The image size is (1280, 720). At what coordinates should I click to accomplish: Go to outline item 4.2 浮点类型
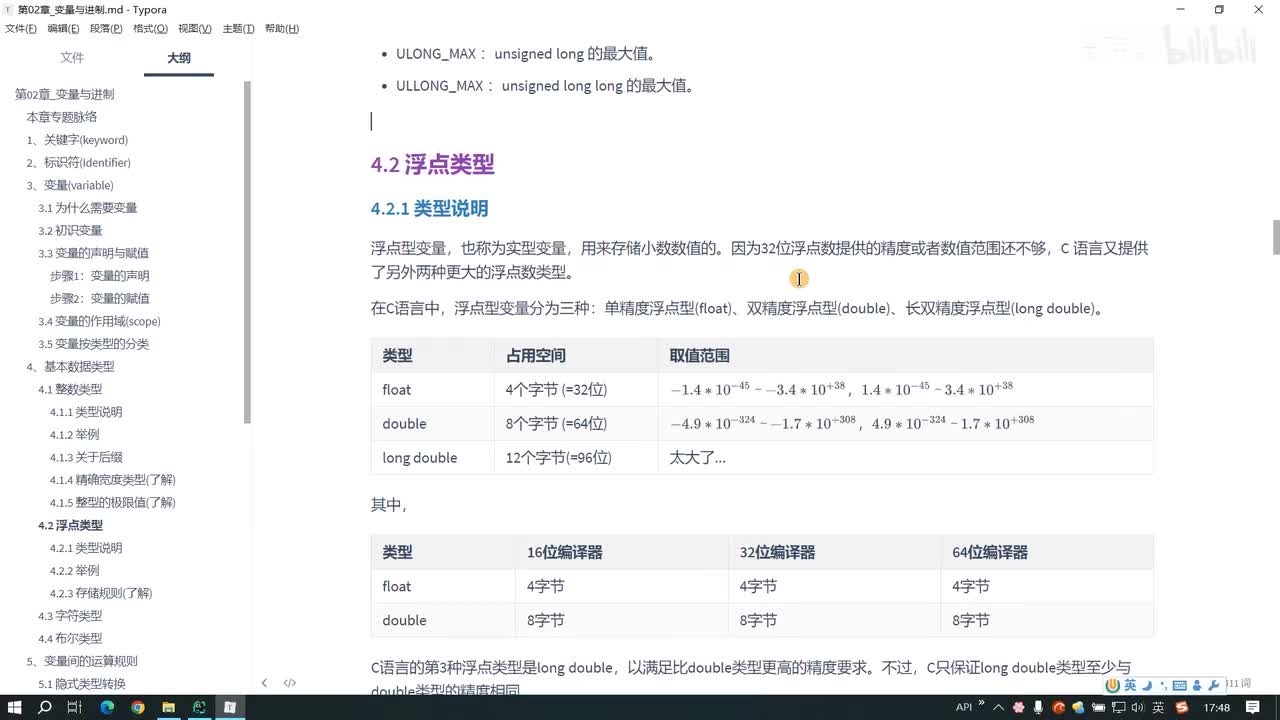click(x=70, y=525)
